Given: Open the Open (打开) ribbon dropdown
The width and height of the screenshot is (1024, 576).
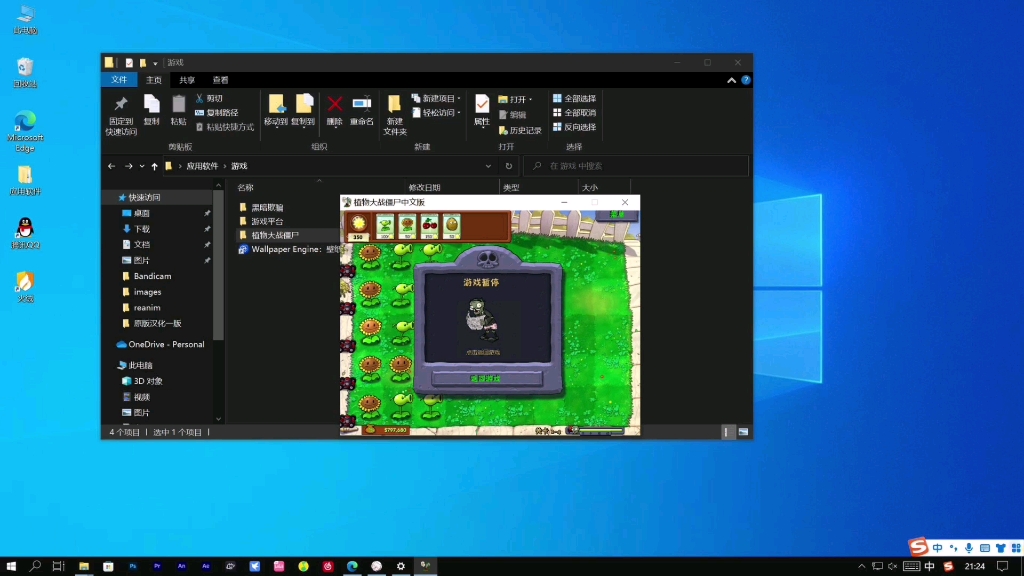Looking at the screenshot, I should click(515, 99).
